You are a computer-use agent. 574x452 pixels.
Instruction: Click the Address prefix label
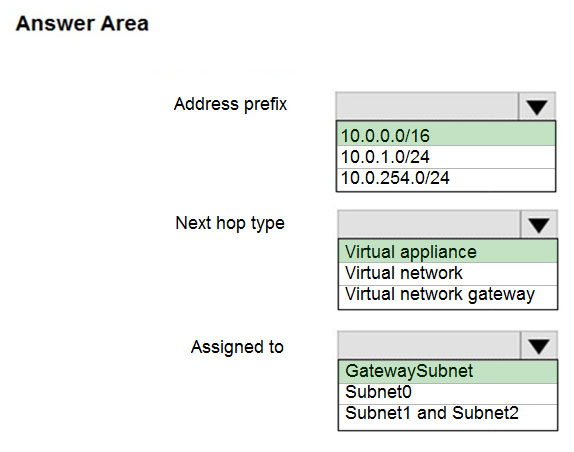click(x=230, y=104)
